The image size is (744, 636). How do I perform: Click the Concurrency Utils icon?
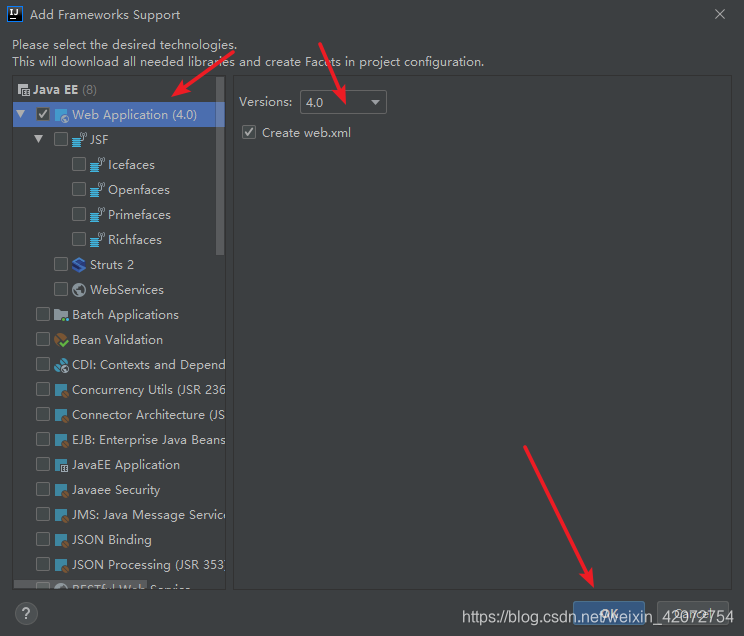click(62, 390)
